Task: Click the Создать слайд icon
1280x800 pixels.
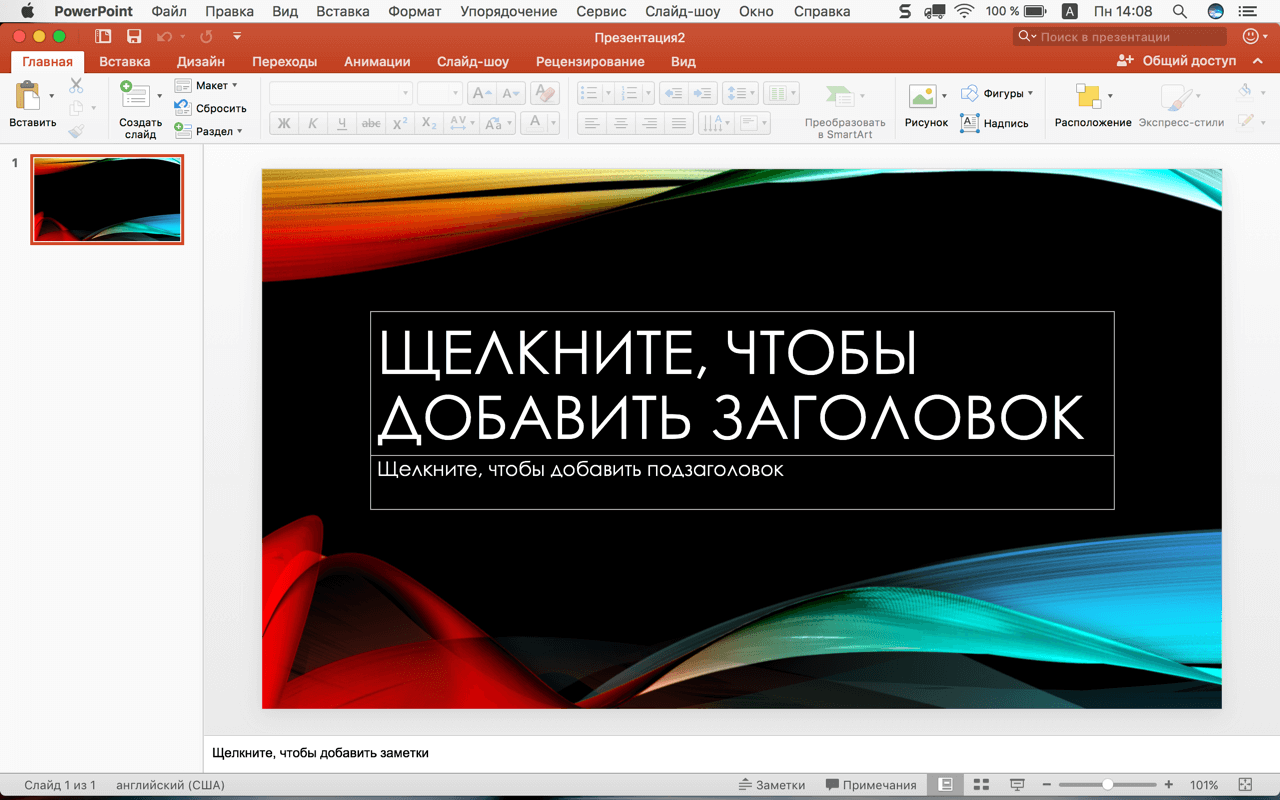Action: tap(134, 97)
